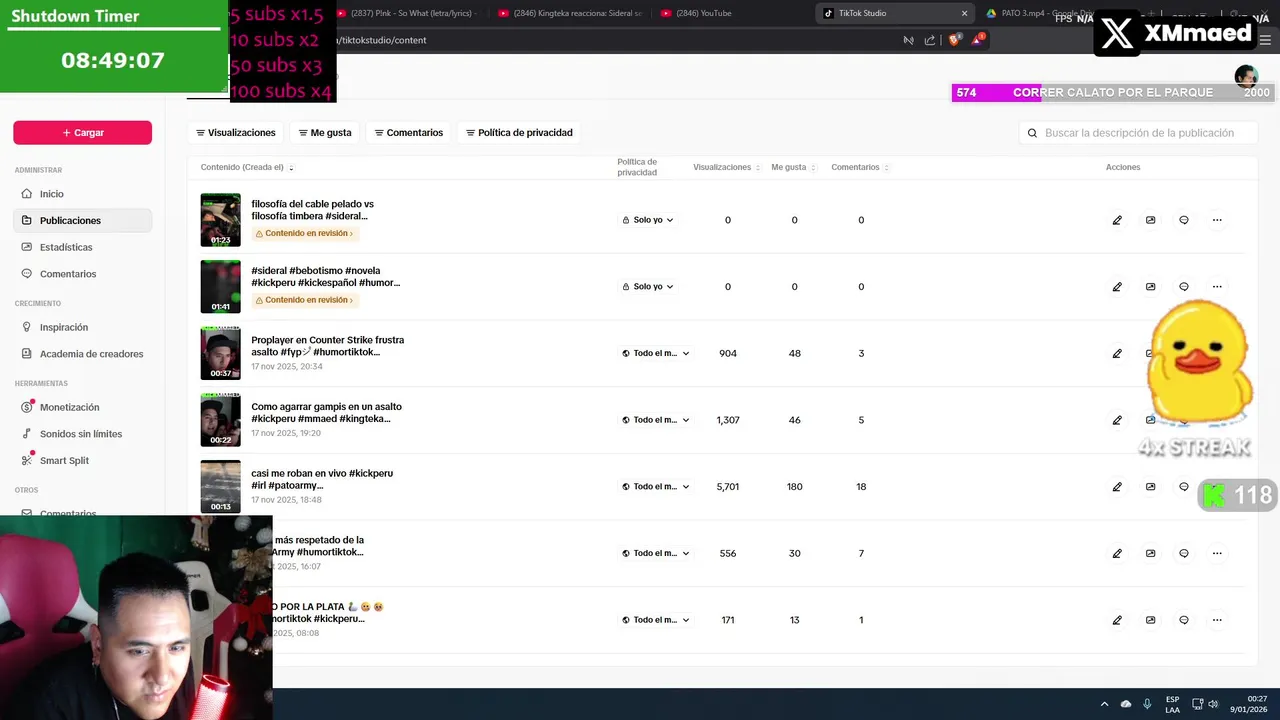This screenshot has width=1280, height=720.
Task: Select Publicaciones in the sidebar
Action: point(82,220)
